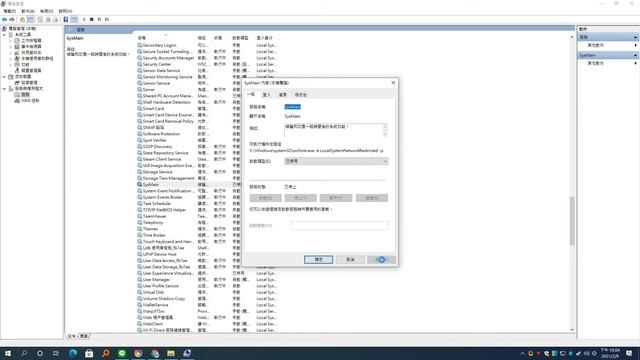Select the WebClient service row
This screenshot has width=640, height=360.
207,324
